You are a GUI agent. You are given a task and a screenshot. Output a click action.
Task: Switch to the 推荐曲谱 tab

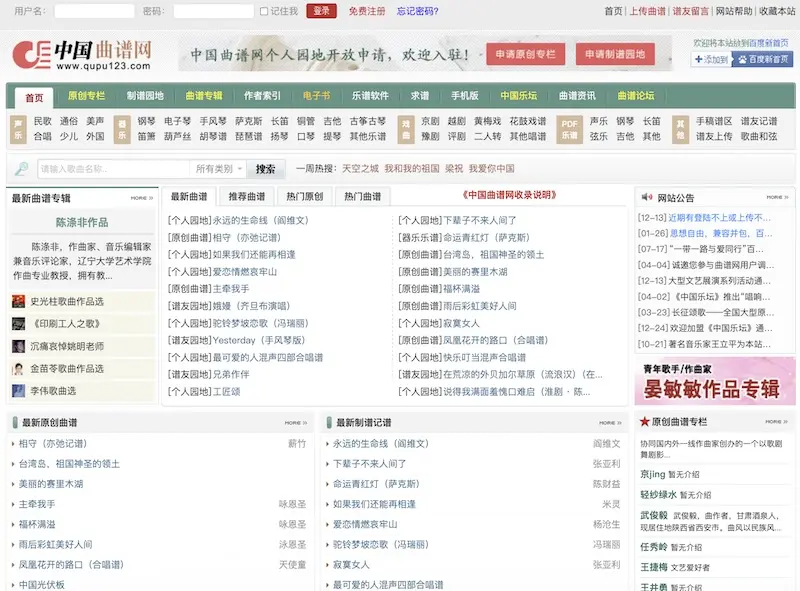pyautogui.click(x=246, y=196)
